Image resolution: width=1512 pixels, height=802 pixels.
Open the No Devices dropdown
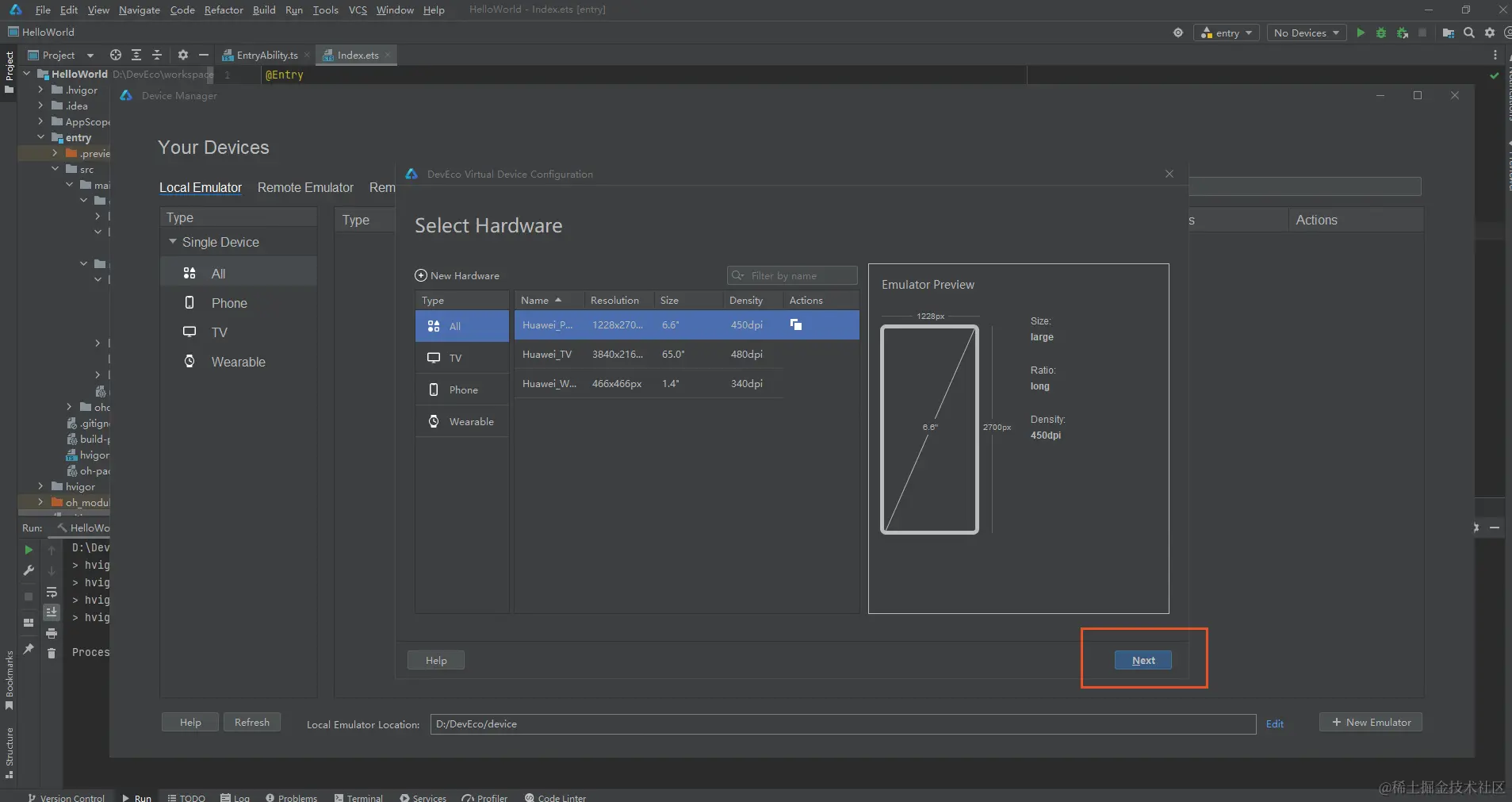(1306, 33)
